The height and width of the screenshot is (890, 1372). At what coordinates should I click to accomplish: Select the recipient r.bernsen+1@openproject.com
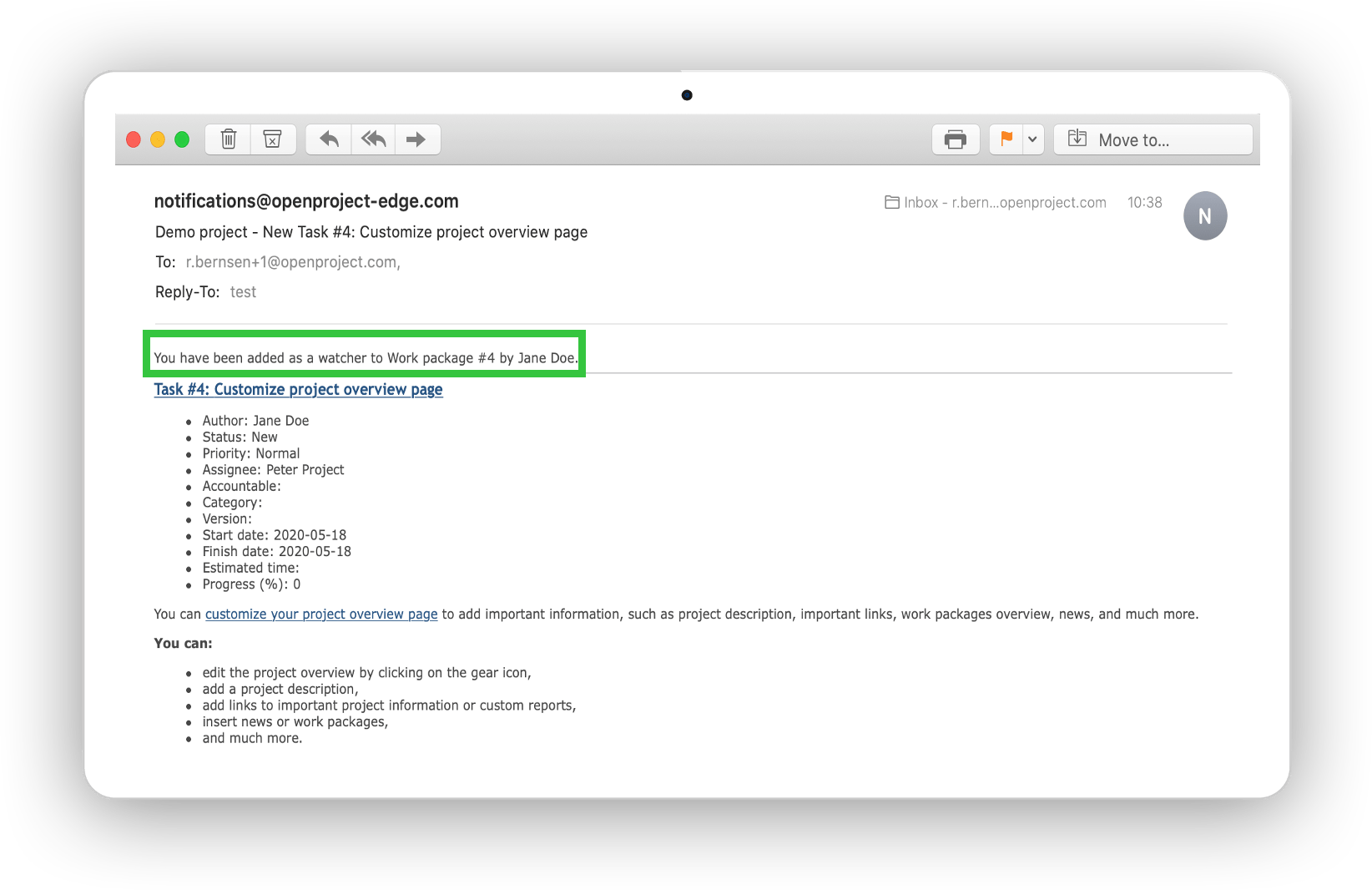click(291, 261)
